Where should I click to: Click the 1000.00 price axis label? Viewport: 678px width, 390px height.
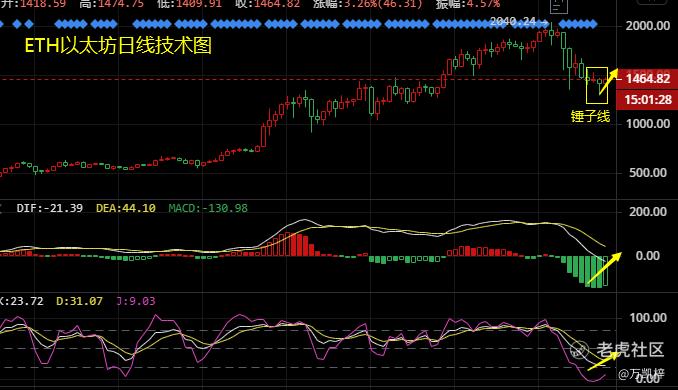tap(648, 124)
